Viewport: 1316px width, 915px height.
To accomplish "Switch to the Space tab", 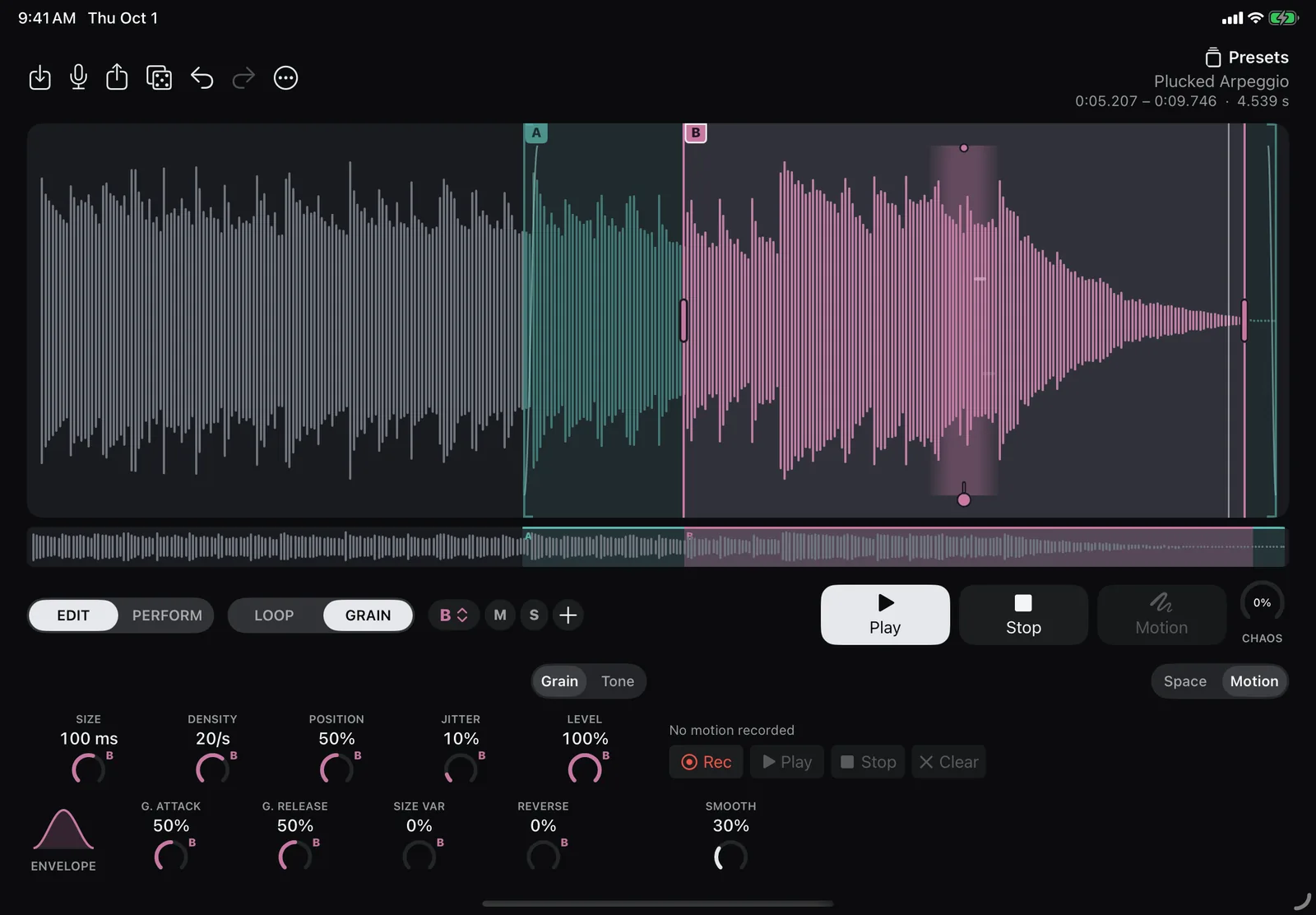I will pyautogui.click(x=1185, y=681).
